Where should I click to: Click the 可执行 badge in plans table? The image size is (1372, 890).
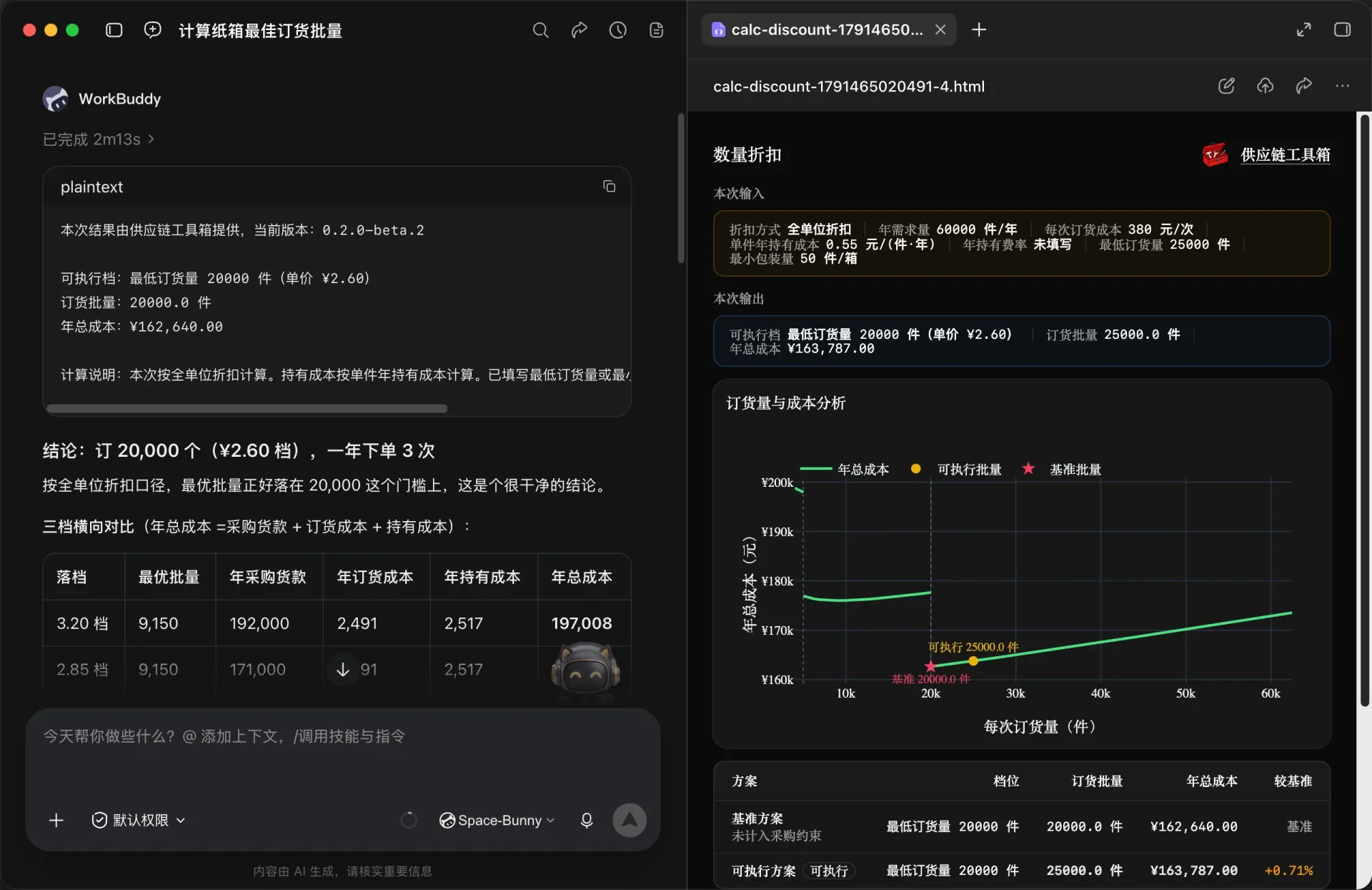point(829,871)
